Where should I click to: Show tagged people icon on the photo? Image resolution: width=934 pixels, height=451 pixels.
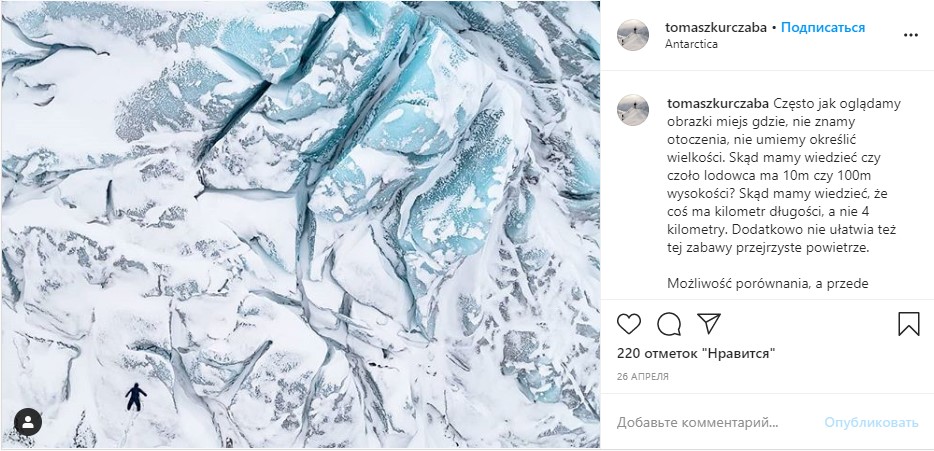pyautogui.click(x=28, y=421)
